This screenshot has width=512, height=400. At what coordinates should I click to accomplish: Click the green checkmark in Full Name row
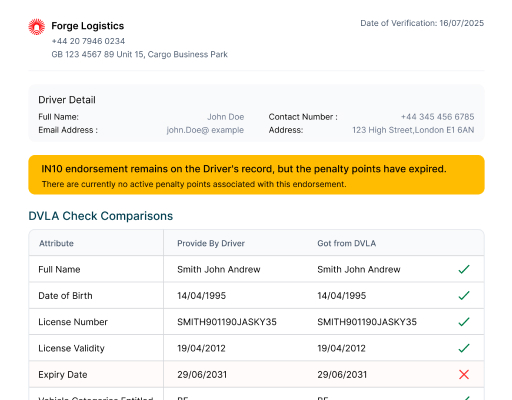(464, 269)
